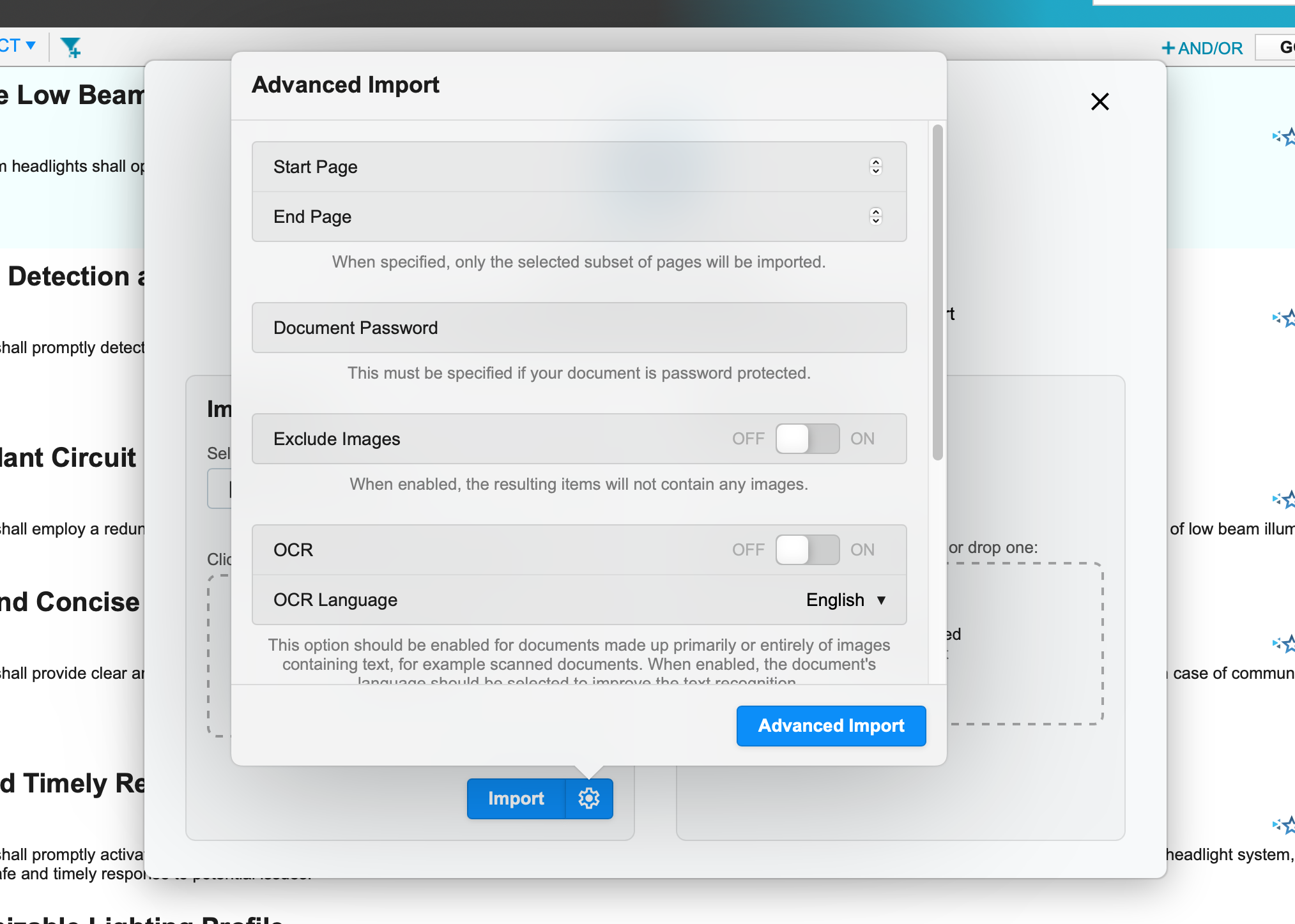This screenshot has height=924, width=1295.
Task: Click the Import button
Action: point(516,798)
